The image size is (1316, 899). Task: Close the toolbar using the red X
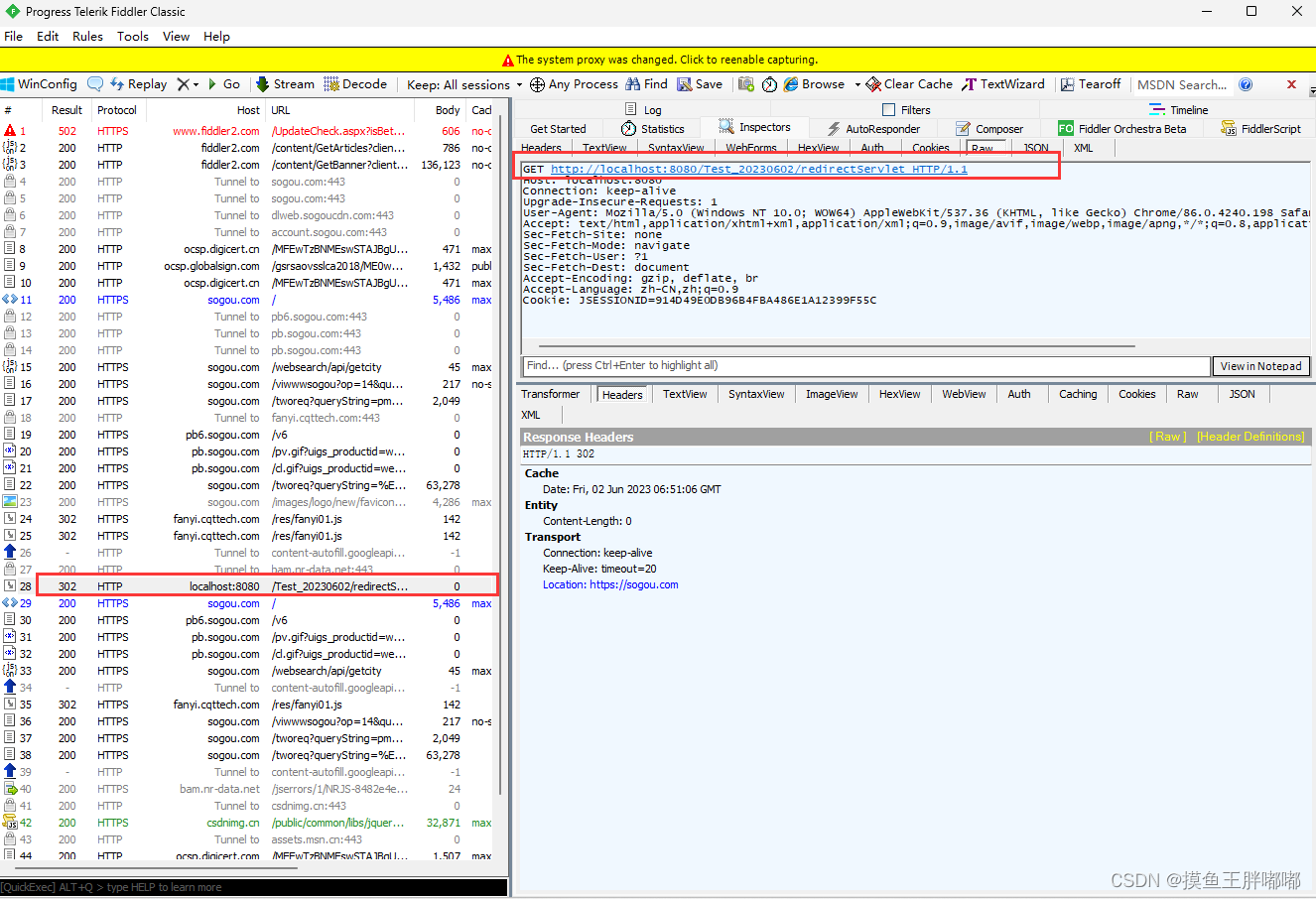[1291, 84]
